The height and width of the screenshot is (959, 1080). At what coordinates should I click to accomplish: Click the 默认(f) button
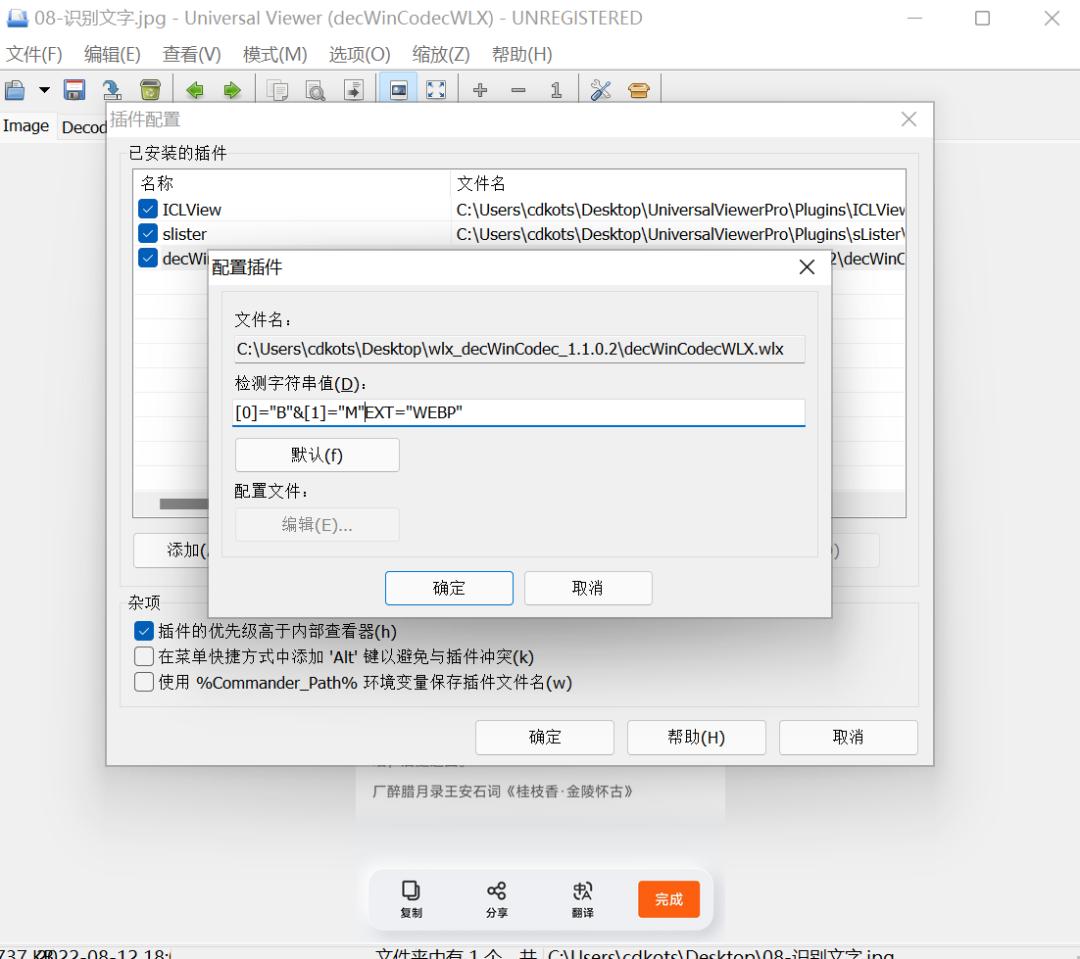click(317, 455)
